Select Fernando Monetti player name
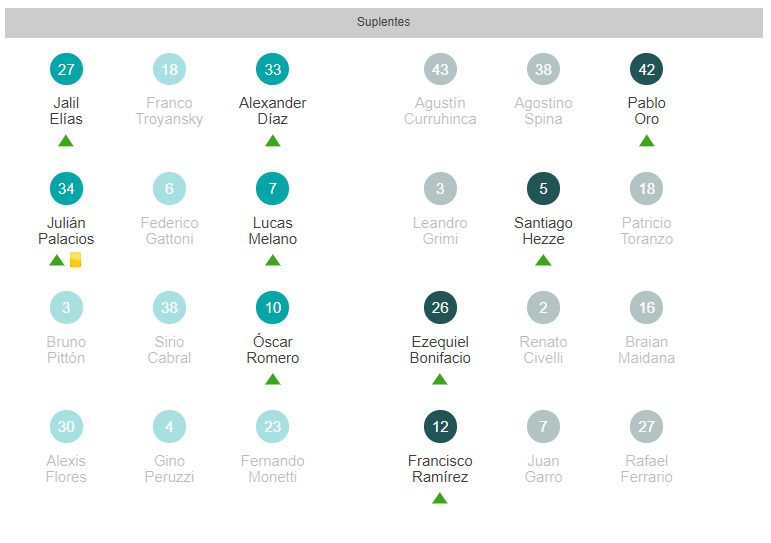771x543 pixels. pos(272,469)
